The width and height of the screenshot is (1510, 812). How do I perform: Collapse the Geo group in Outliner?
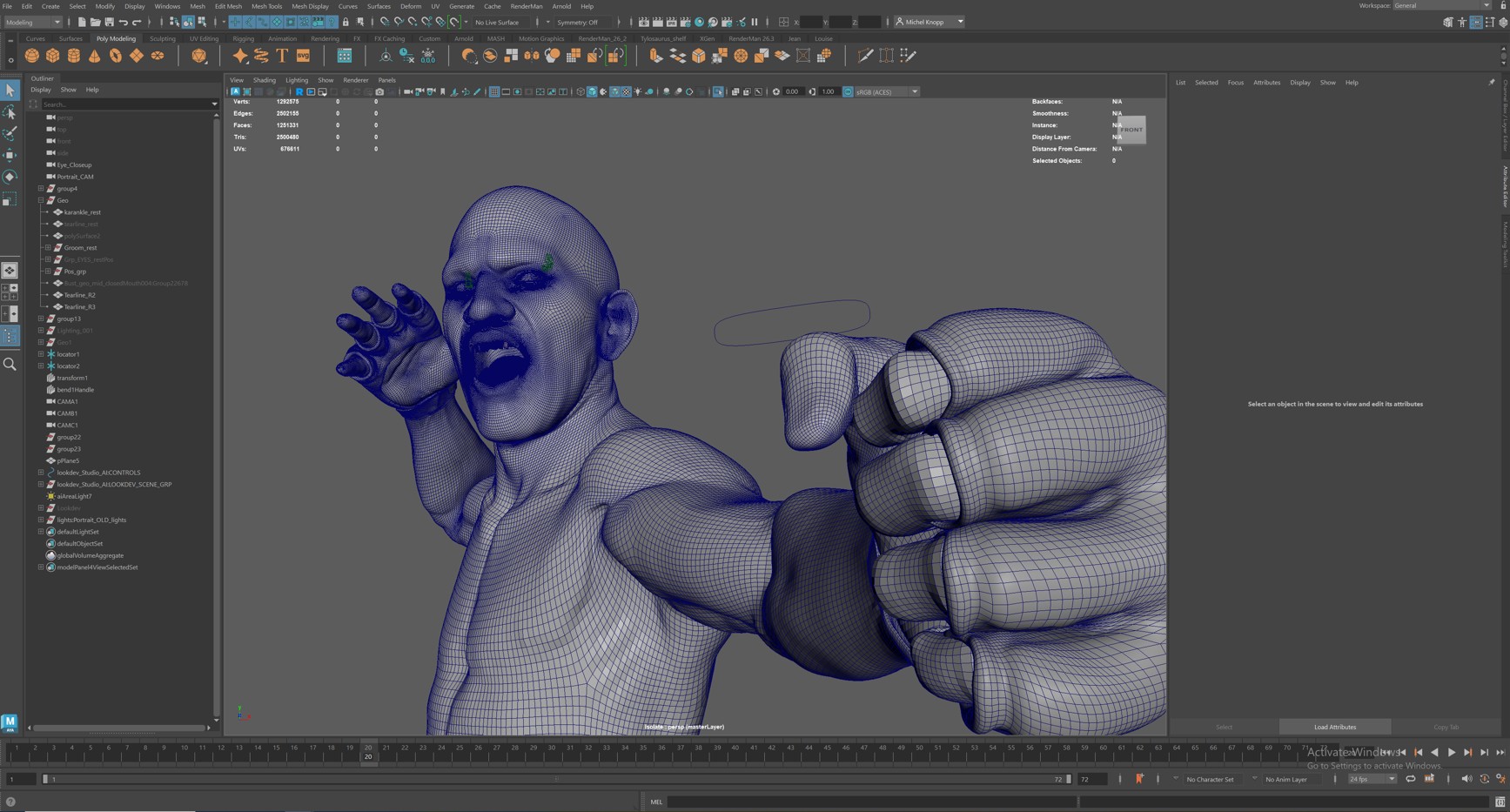(41, 200)
